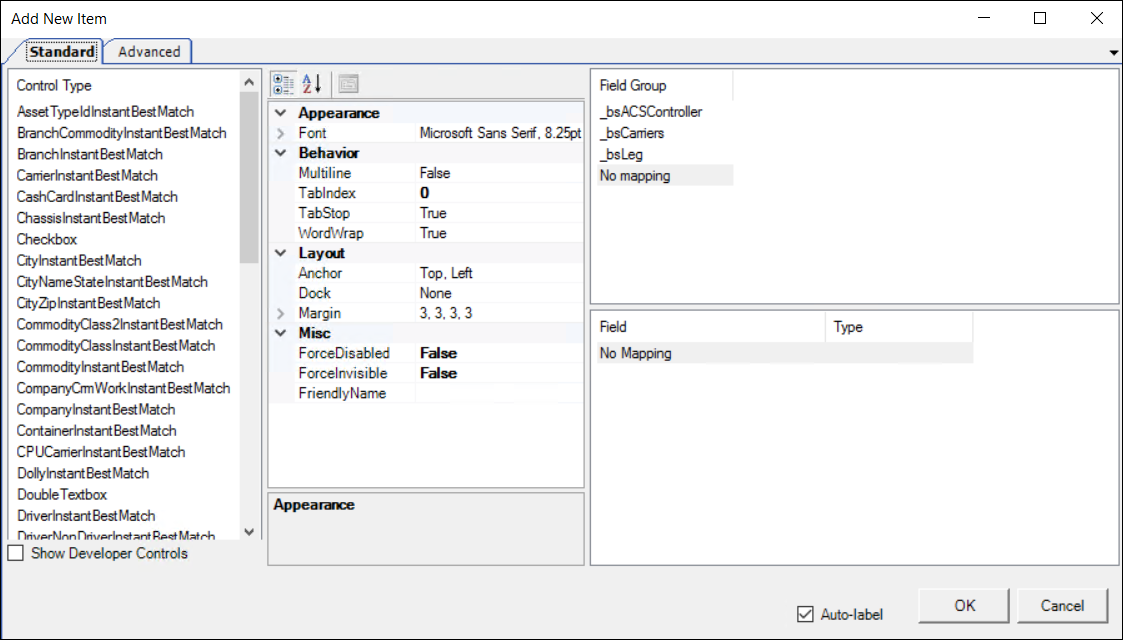Screen dimensions: 1123x640
Task: Click the Cancel button
Action: click(1062, 605)
